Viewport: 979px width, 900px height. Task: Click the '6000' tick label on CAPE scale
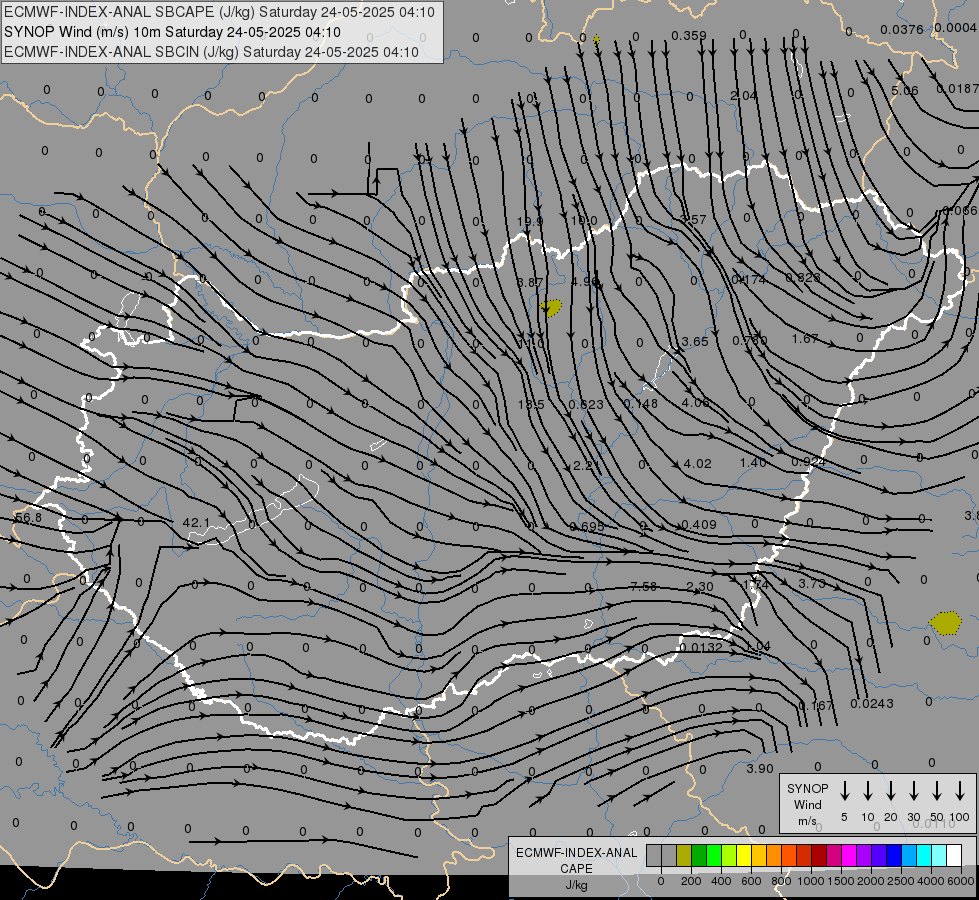point(961,881)
